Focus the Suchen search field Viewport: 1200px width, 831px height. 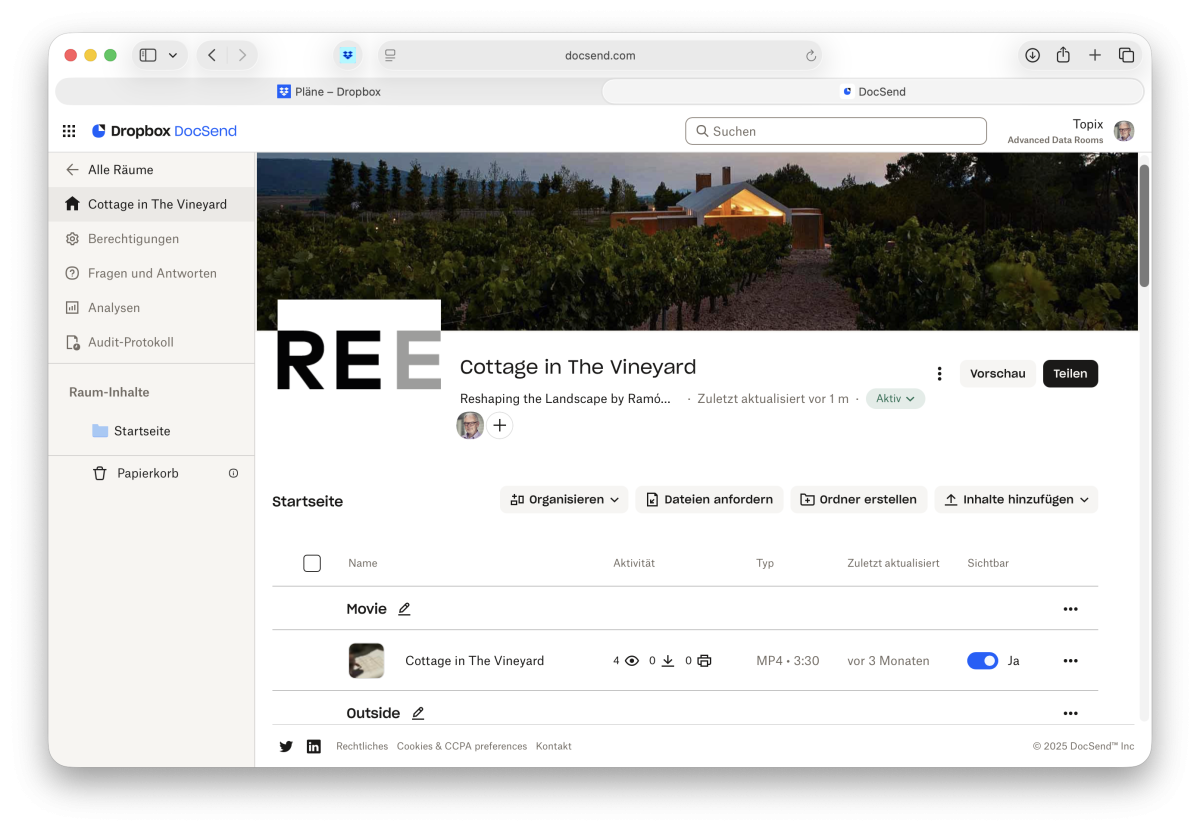click(x=836, y=131)
